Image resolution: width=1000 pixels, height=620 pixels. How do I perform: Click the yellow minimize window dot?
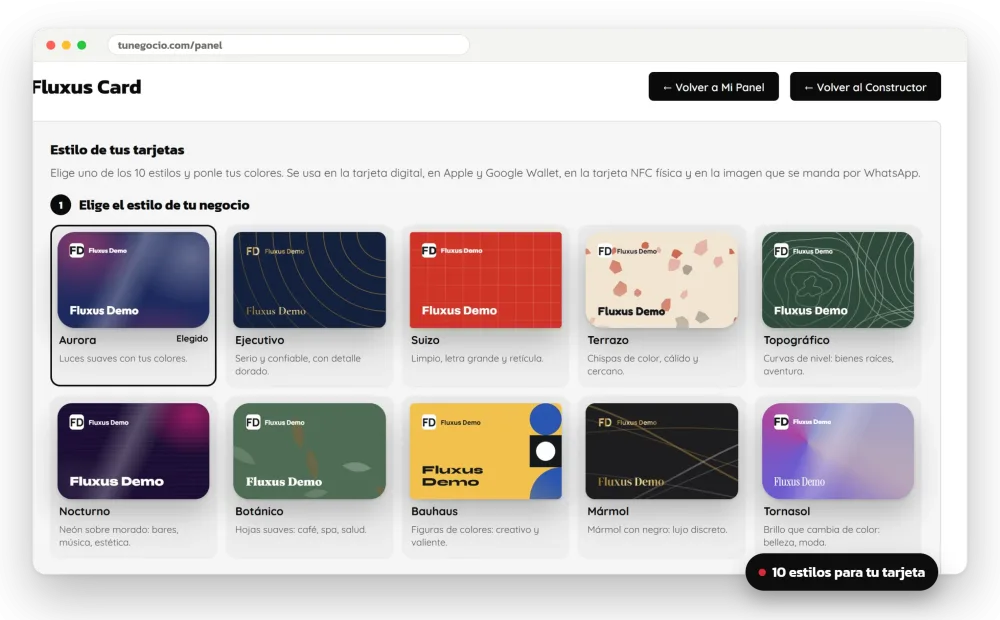[66, 45]
